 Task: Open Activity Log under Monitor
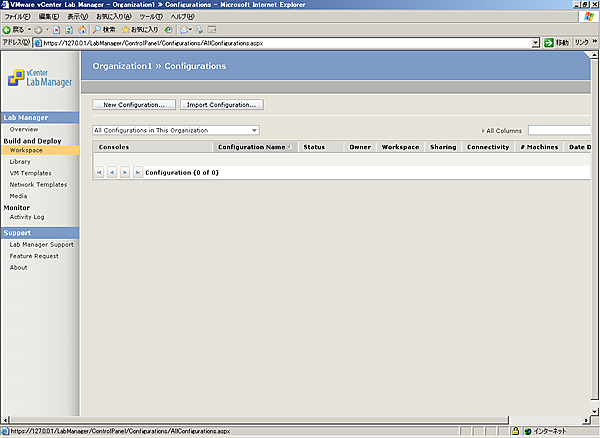27,216
